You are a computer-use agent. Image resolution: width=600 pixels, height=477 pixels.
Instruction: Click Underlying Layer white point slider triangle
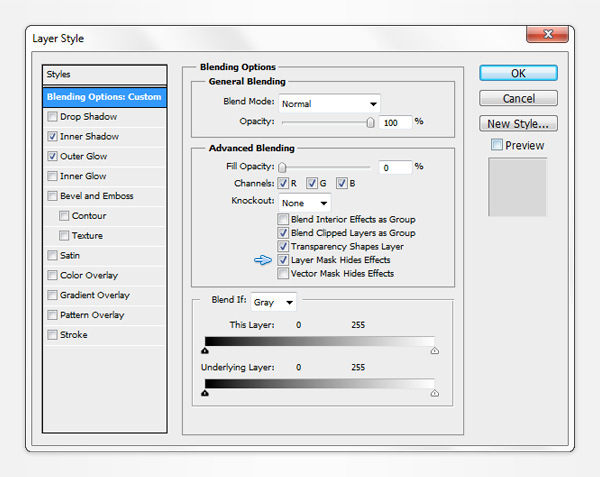[434, 393]
